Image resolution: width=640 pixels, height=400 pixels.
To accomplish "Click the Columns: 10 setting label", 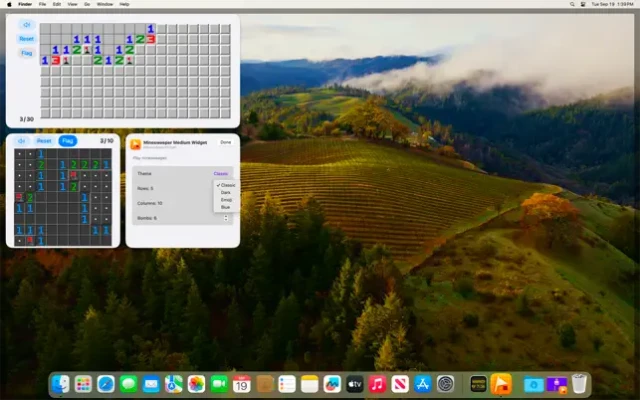I will pos(150,203).
